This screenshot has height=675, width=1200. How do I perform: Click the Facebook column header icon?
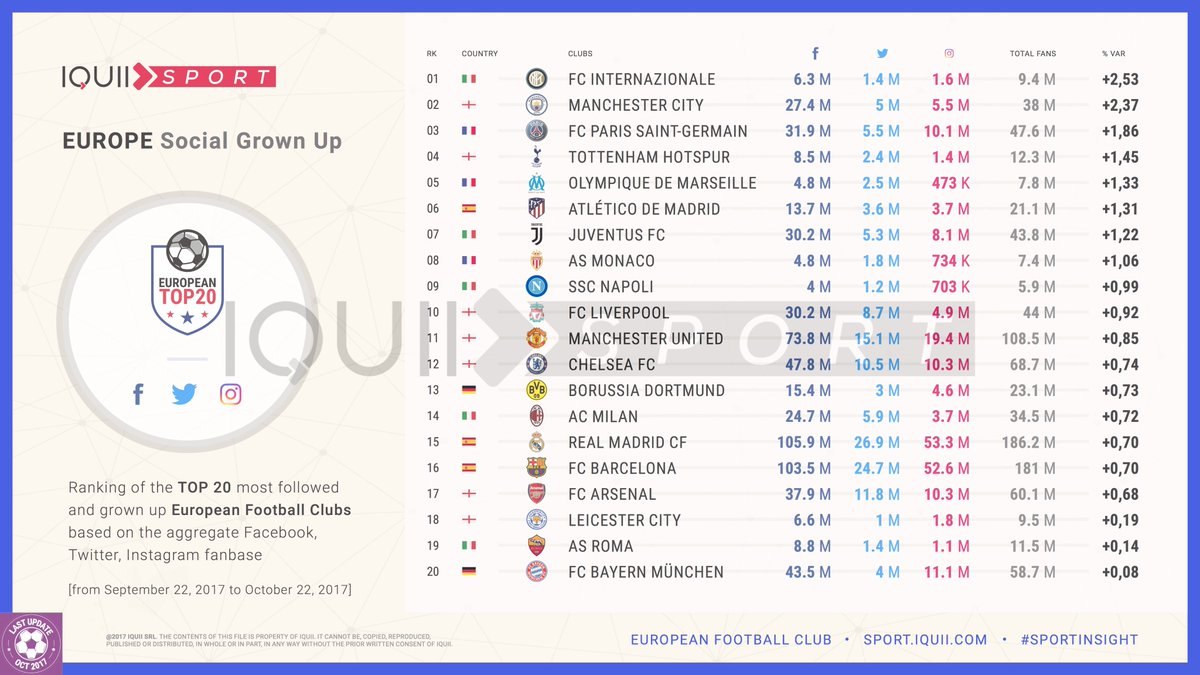(815, 54)
